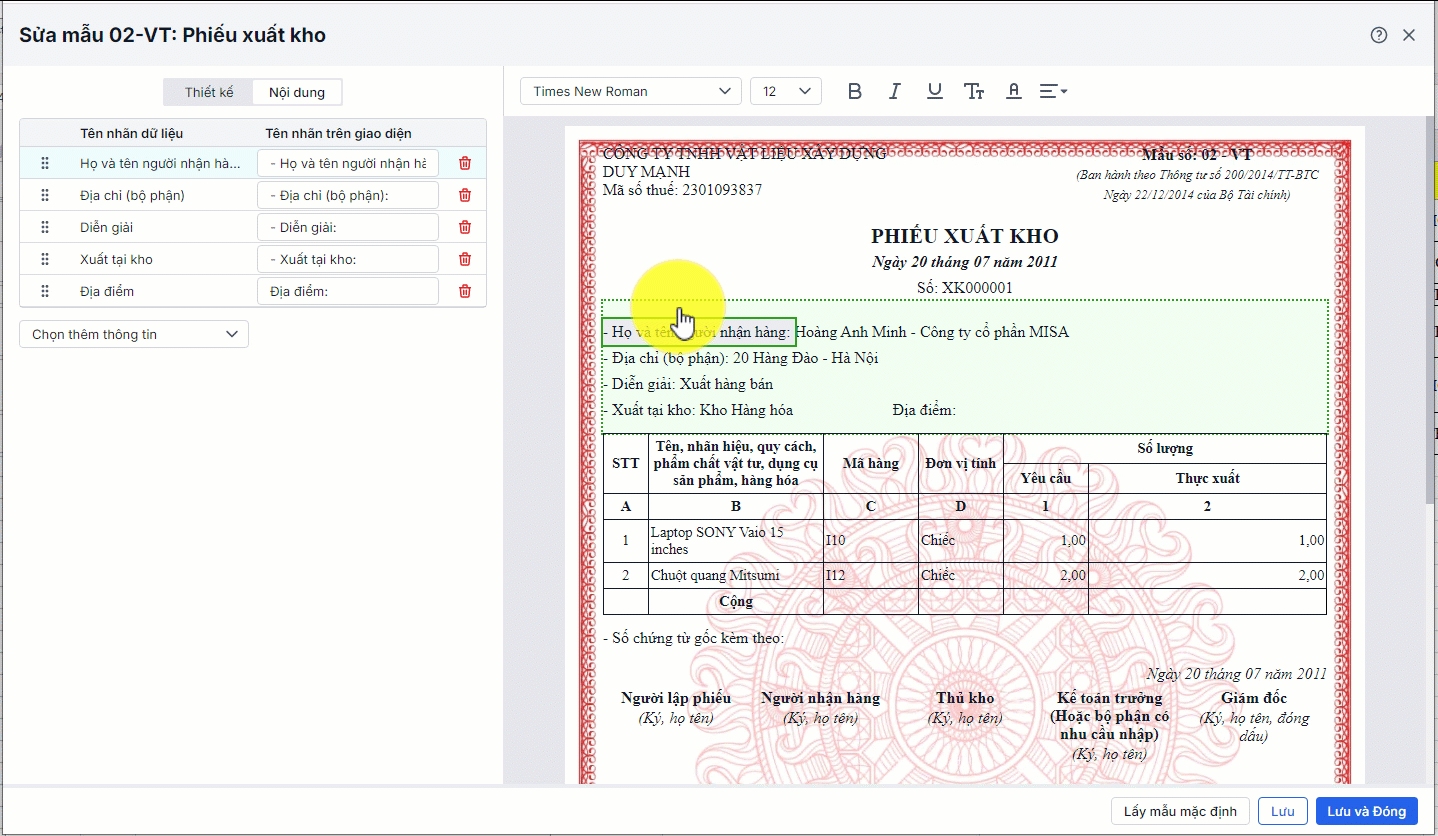The height and width of the screenshot is (836, 1438).
Task: Expand 'Chọn thêm thông tin' dropdown
Action: coord(134,334)
